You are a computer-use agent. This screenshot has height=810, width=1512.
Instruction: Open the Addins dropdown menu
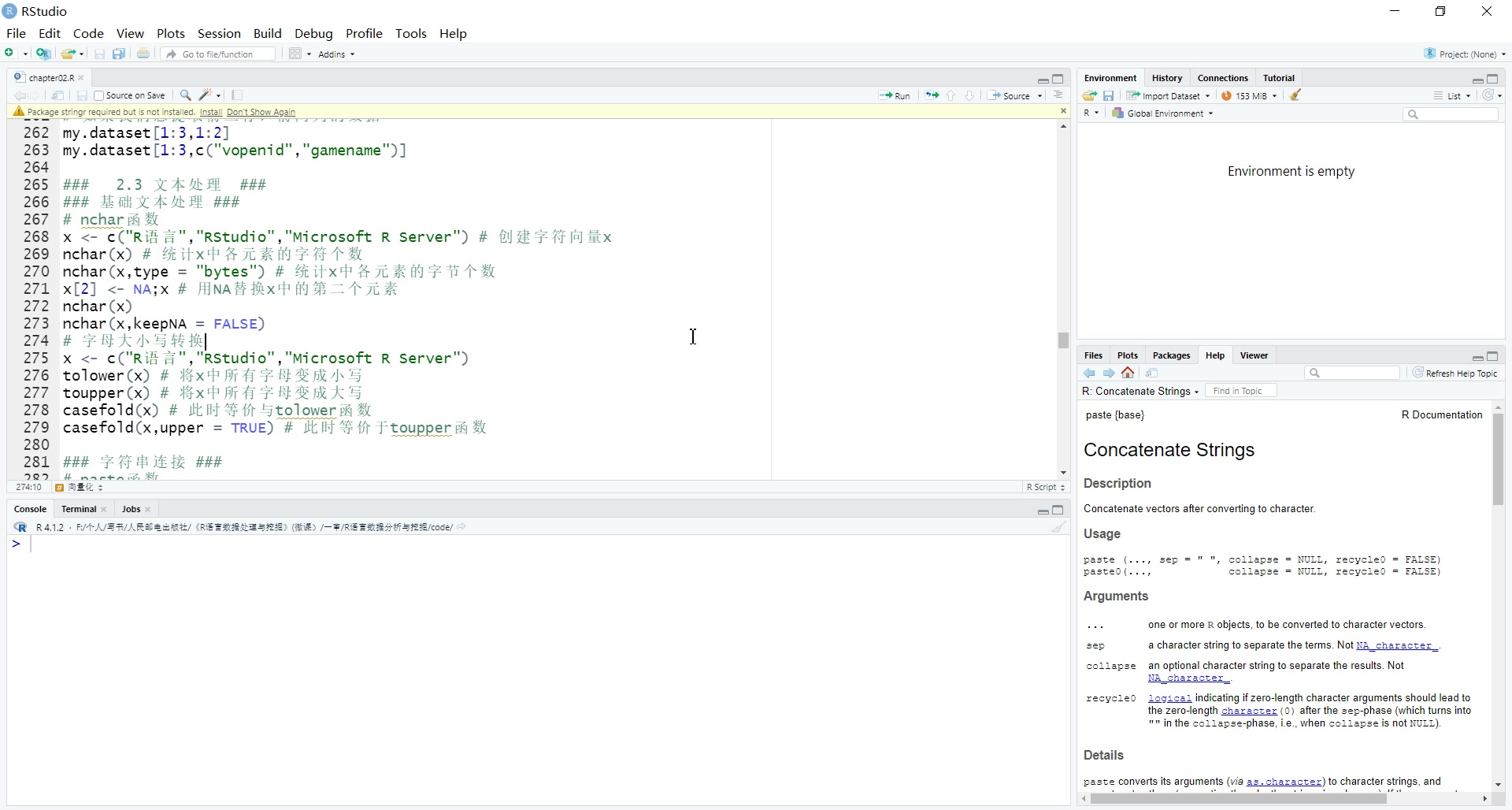(336, 54)
